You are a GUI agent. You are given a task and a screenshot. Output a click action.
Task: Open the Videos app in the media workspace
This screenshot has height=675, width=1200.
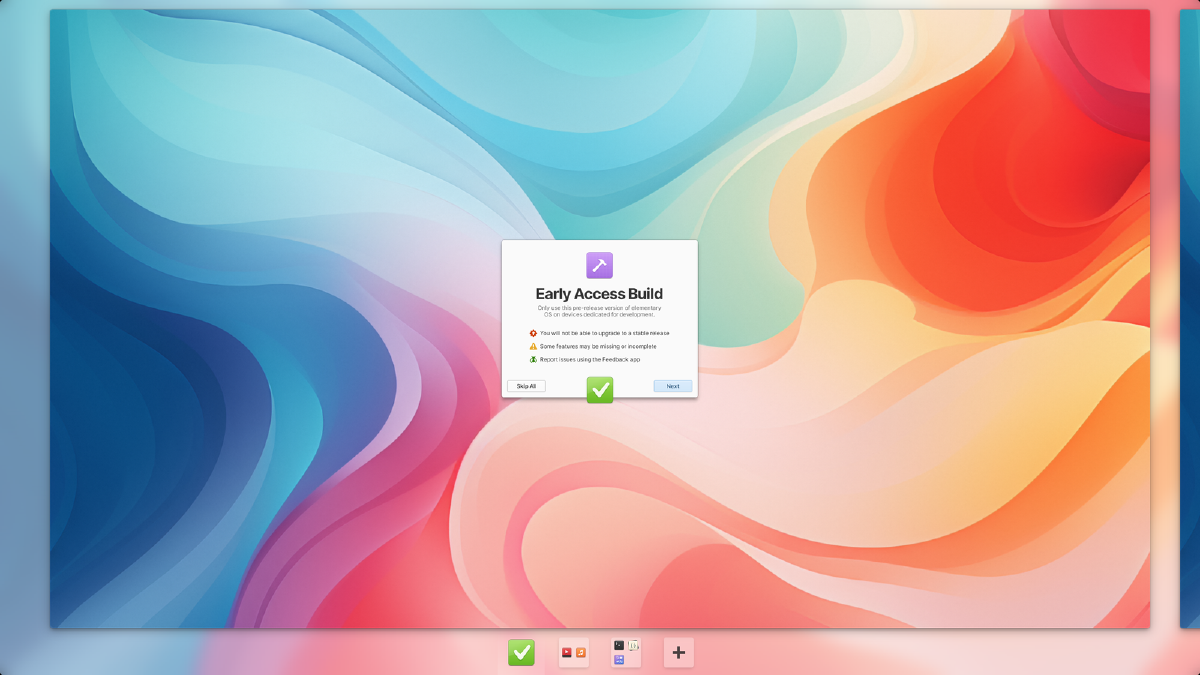click(566, 651)
